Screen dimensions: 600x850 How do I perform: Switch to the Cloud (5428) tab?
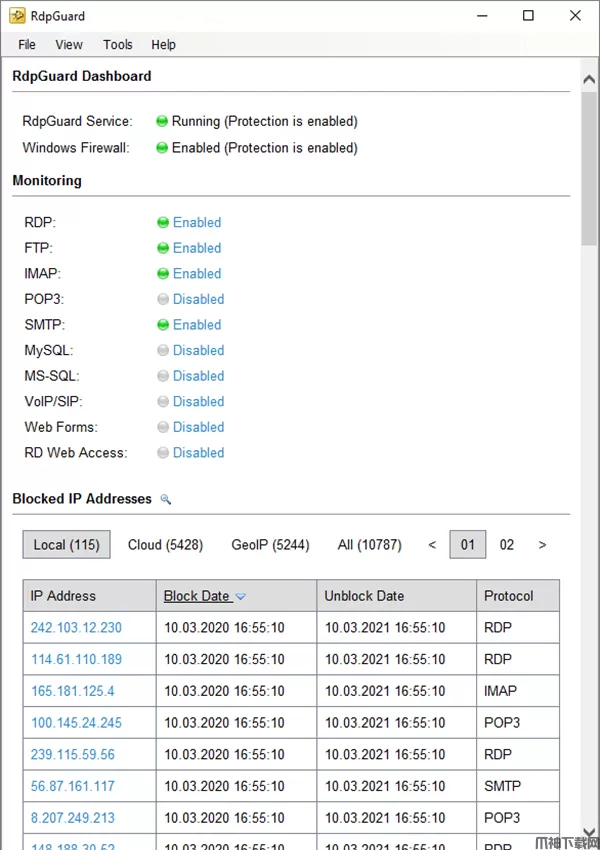point(165,545)
